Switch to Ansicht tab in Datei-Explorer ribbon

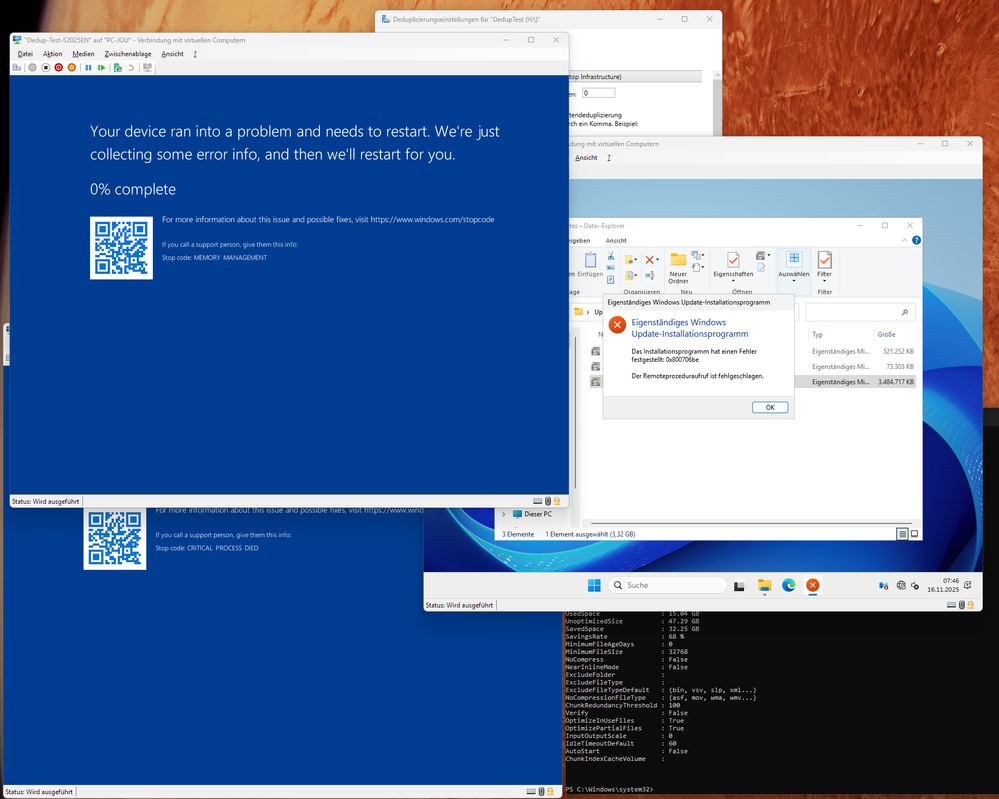click(615, 241)
